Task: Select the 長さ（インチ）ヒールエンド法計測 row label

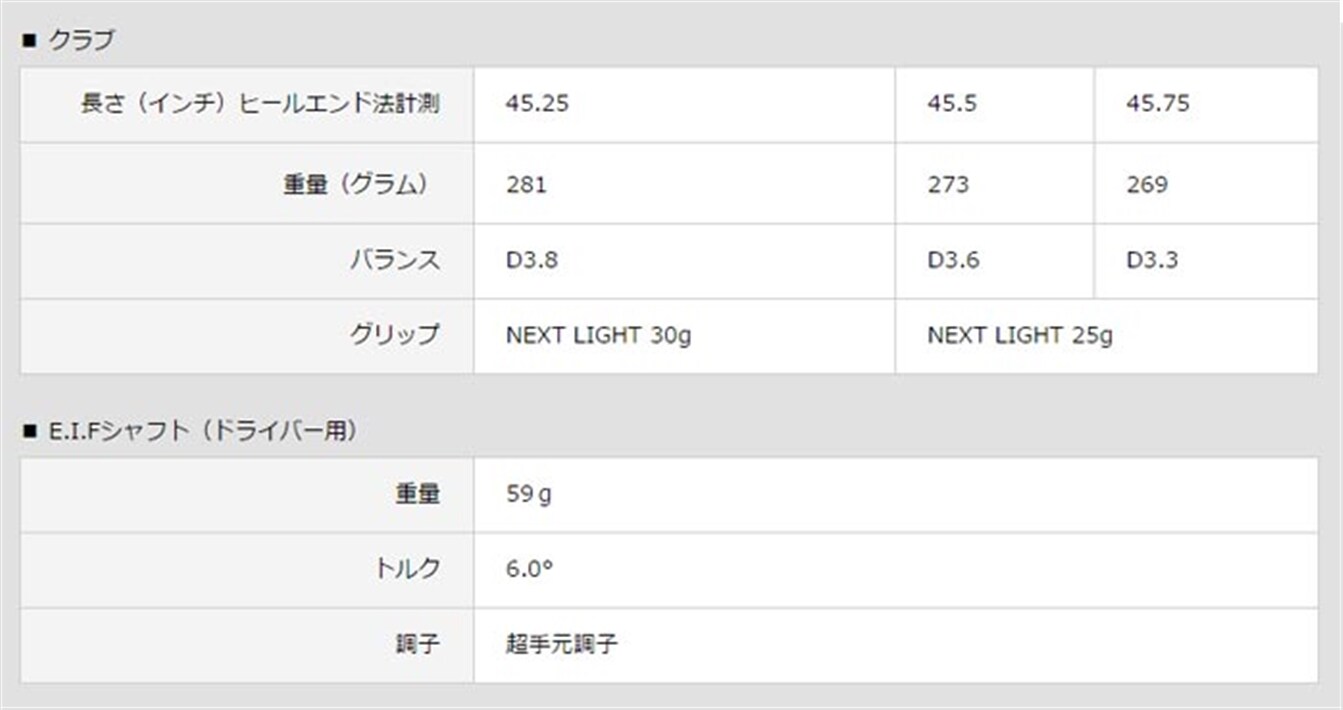Action: click(x=259, y=104)
